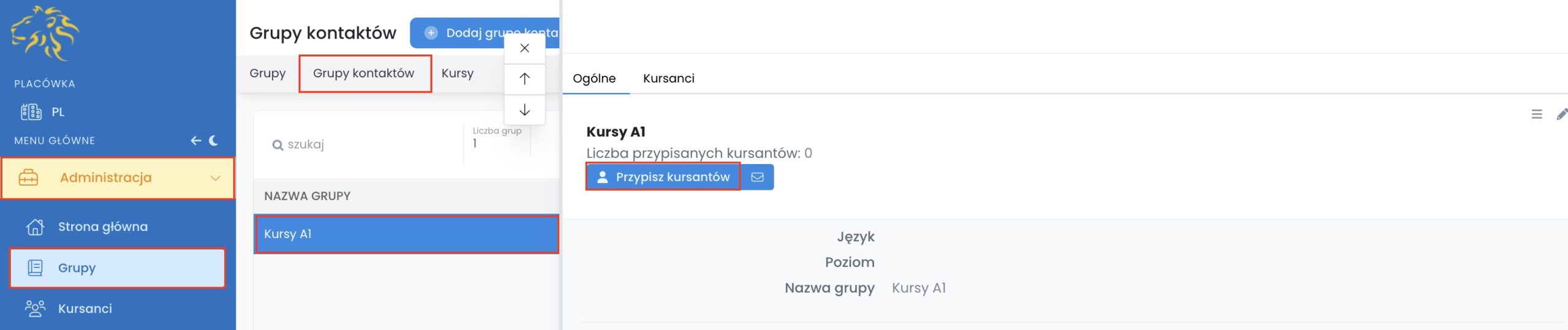The height and width of the screenshot is (330, 1568).
Task: Expand the Administracja menu chevron
Action: point(215,178)
